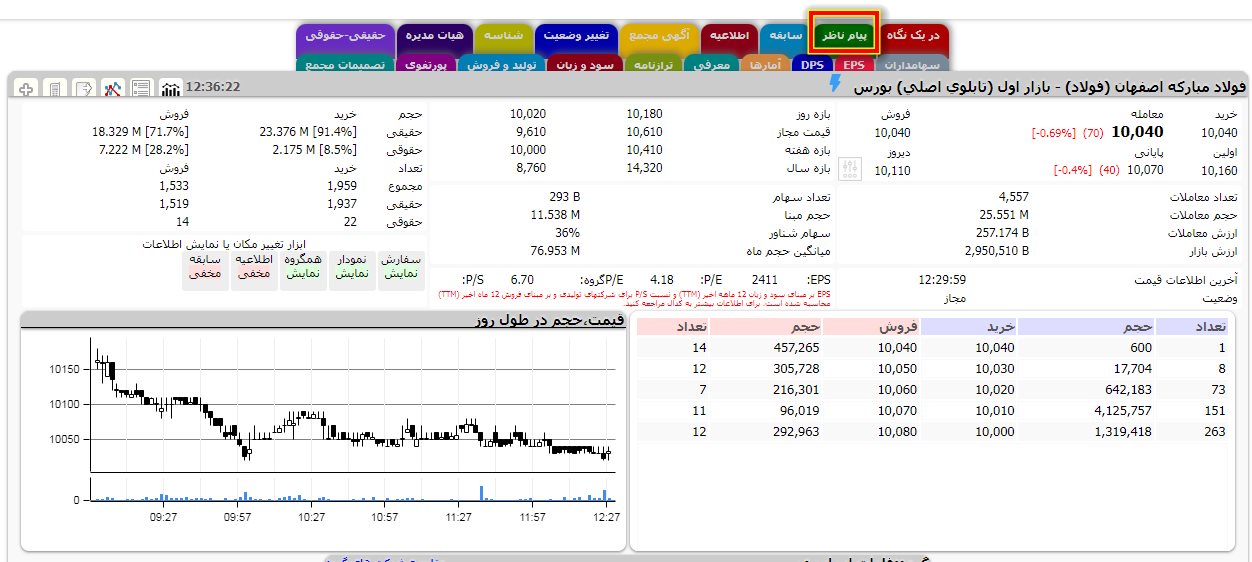Screen dimensions: 1252x562
Task: Click the yearly range high 14,320
Action: click(644, 168)
